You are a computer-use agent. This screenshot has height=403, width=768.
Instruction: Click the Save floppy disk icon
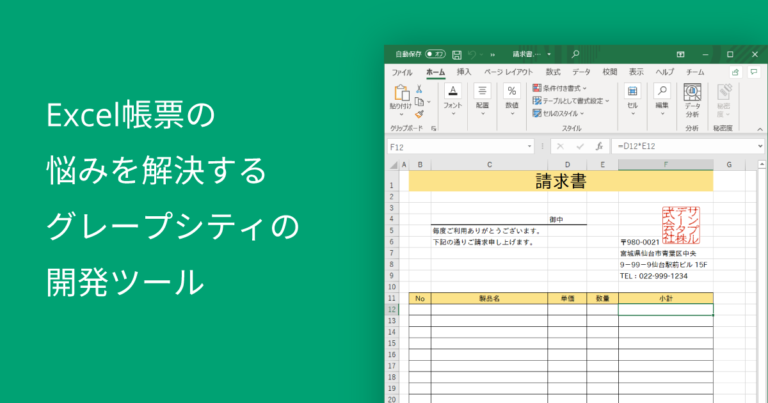coord(456,54)
